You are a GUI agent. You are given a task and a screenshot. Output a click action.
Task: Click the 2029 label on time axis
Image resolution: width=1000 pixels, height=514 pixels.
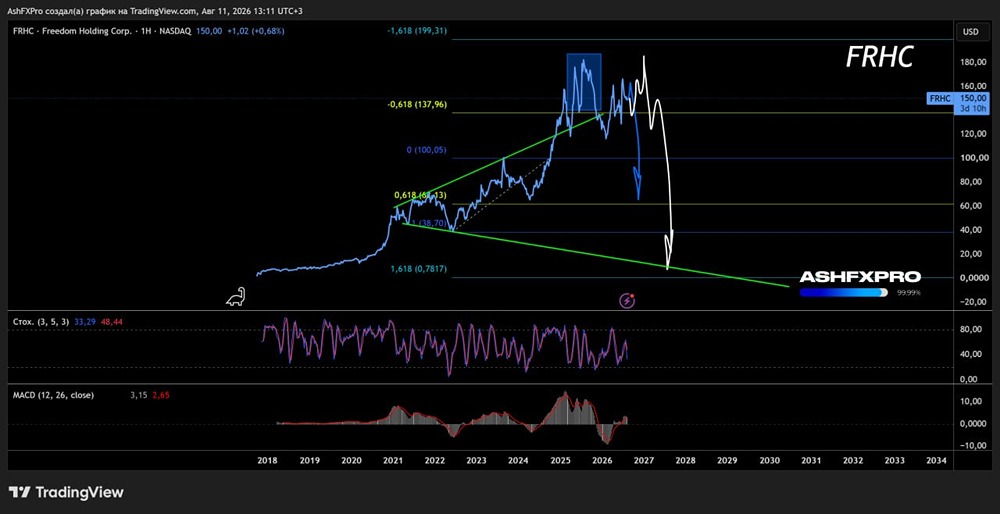728,460
